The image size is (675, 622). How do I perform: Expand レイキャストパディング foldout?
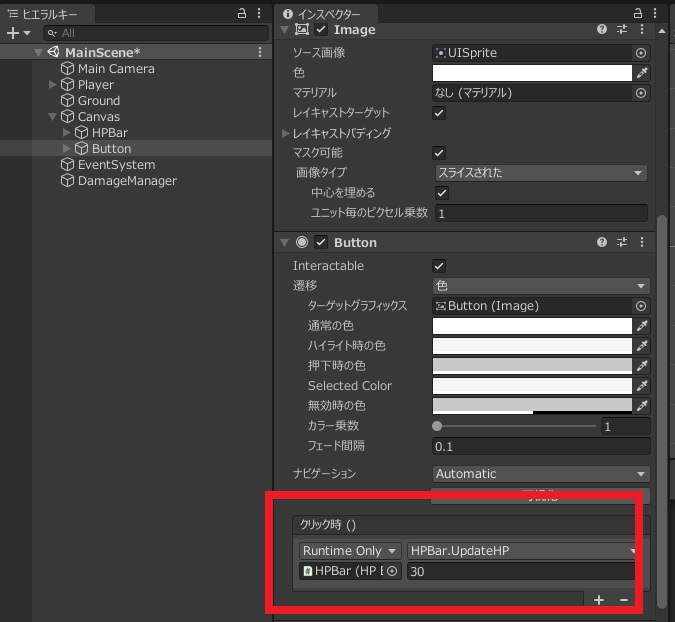coord(285,133)
